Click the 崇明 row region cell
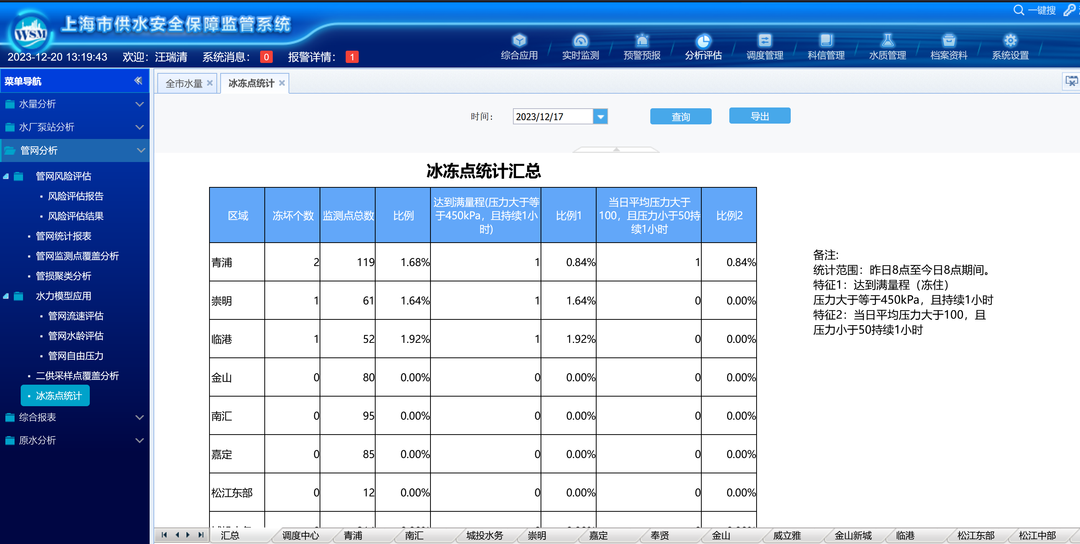The width and height of the screenshot is (1080, 544). click(x=238, y=301)
